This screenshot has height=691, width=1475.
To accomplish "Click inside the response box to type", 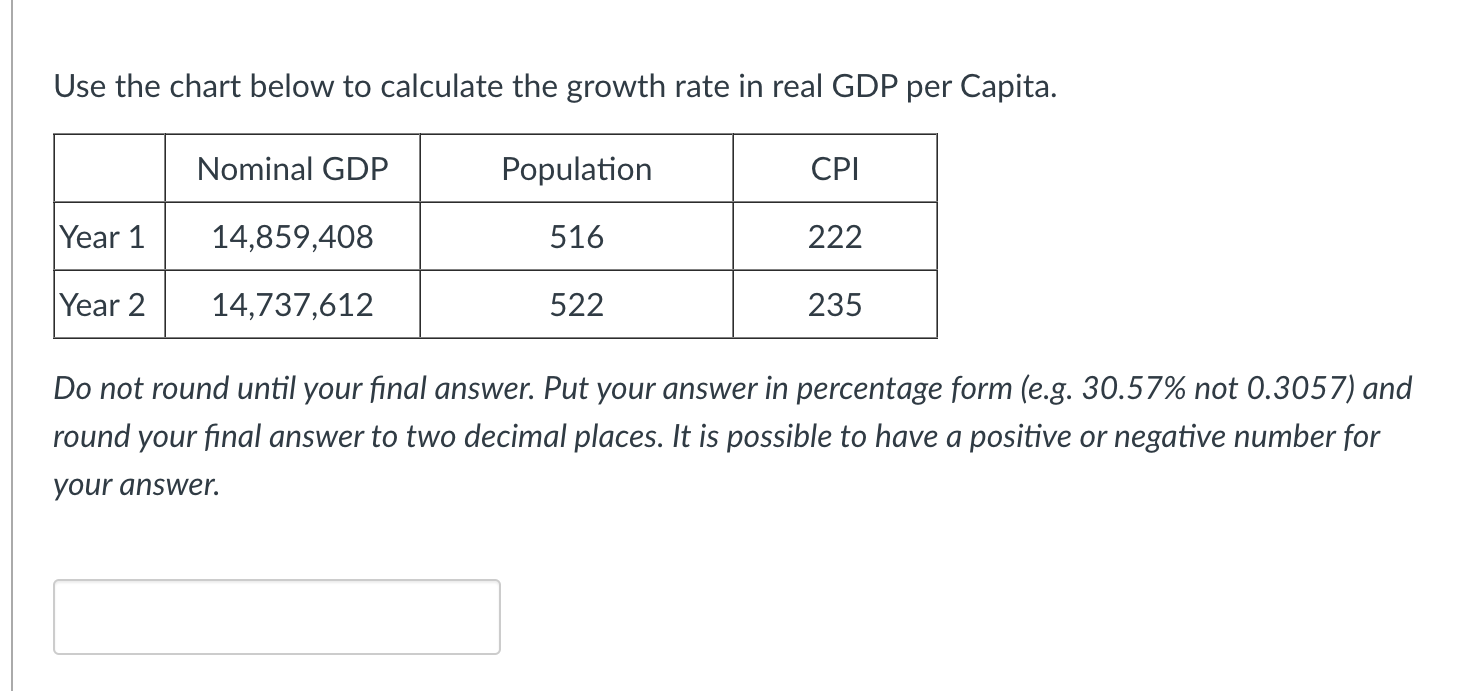I will 275,616.
